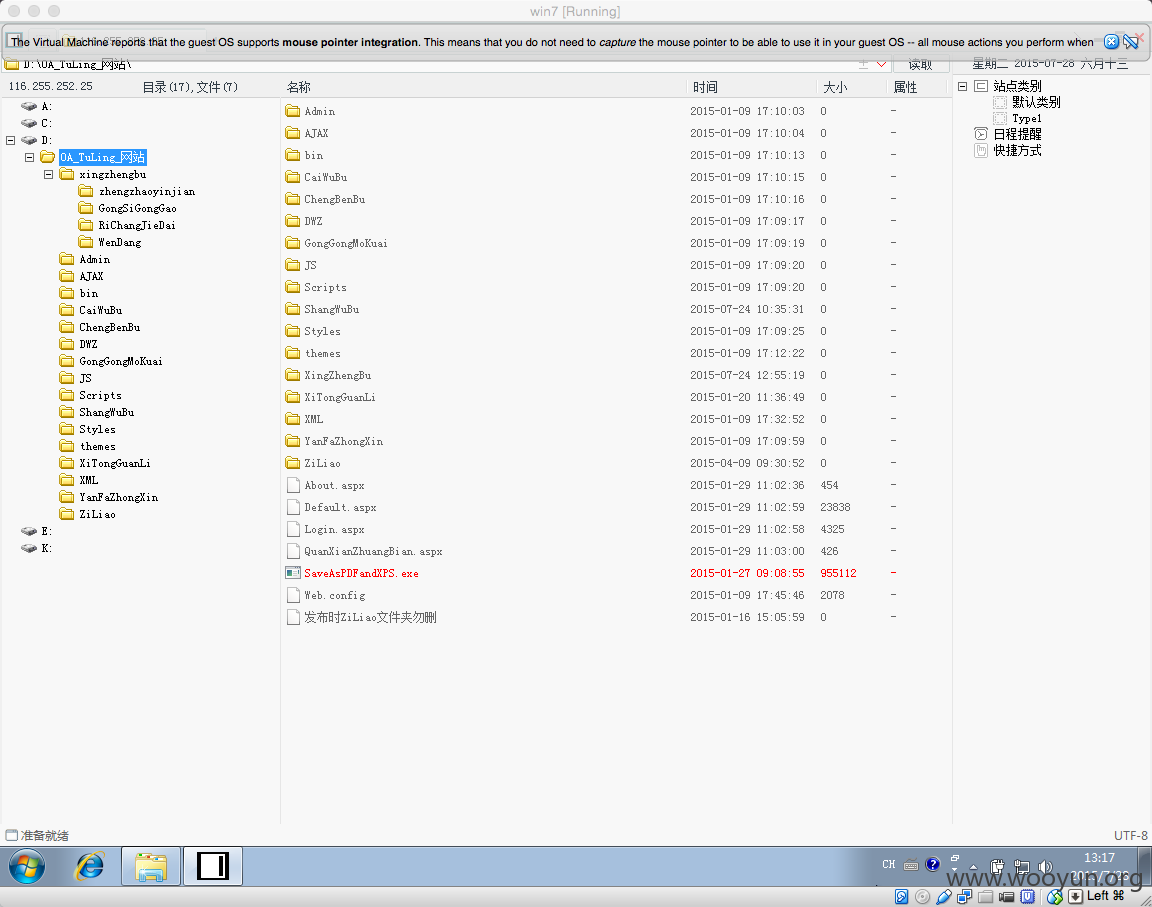Click the keyboard icon in language bar
Screen dimensions: 1152x907
point(911,865)
